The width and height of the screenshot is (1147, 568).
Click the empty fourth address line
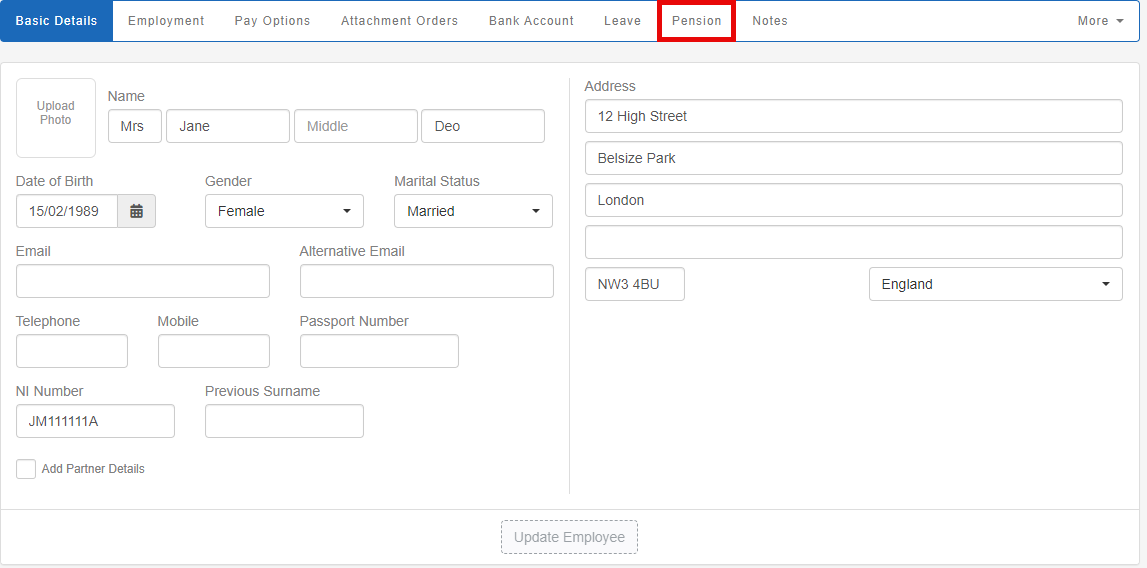[x=854, y=242]
